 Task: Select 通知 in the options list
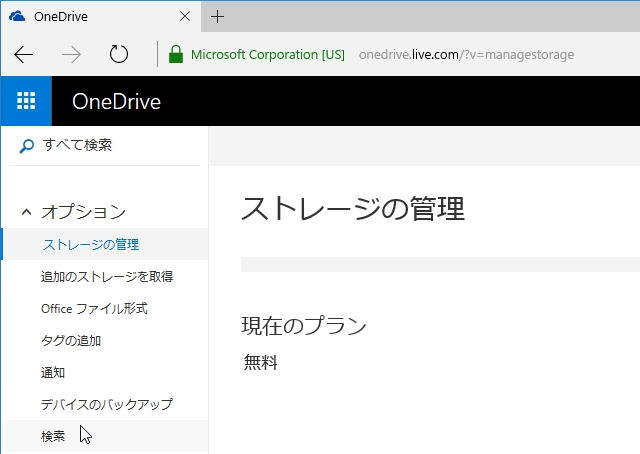53,372
